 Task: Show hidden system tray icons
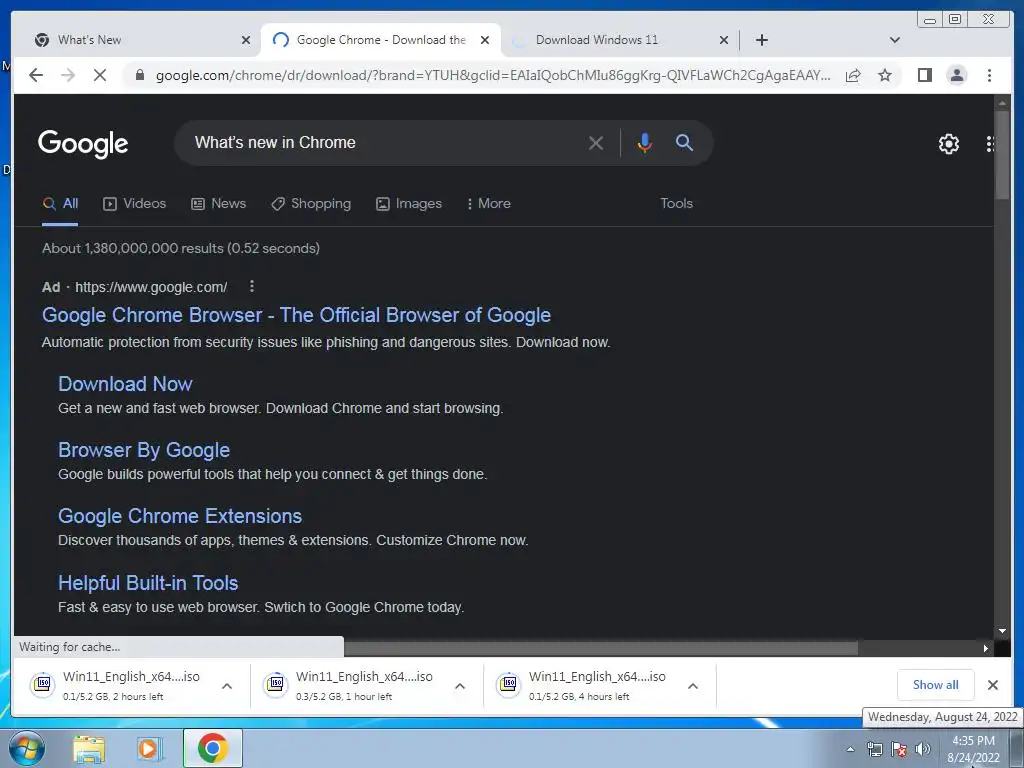(x=850, y=749)
